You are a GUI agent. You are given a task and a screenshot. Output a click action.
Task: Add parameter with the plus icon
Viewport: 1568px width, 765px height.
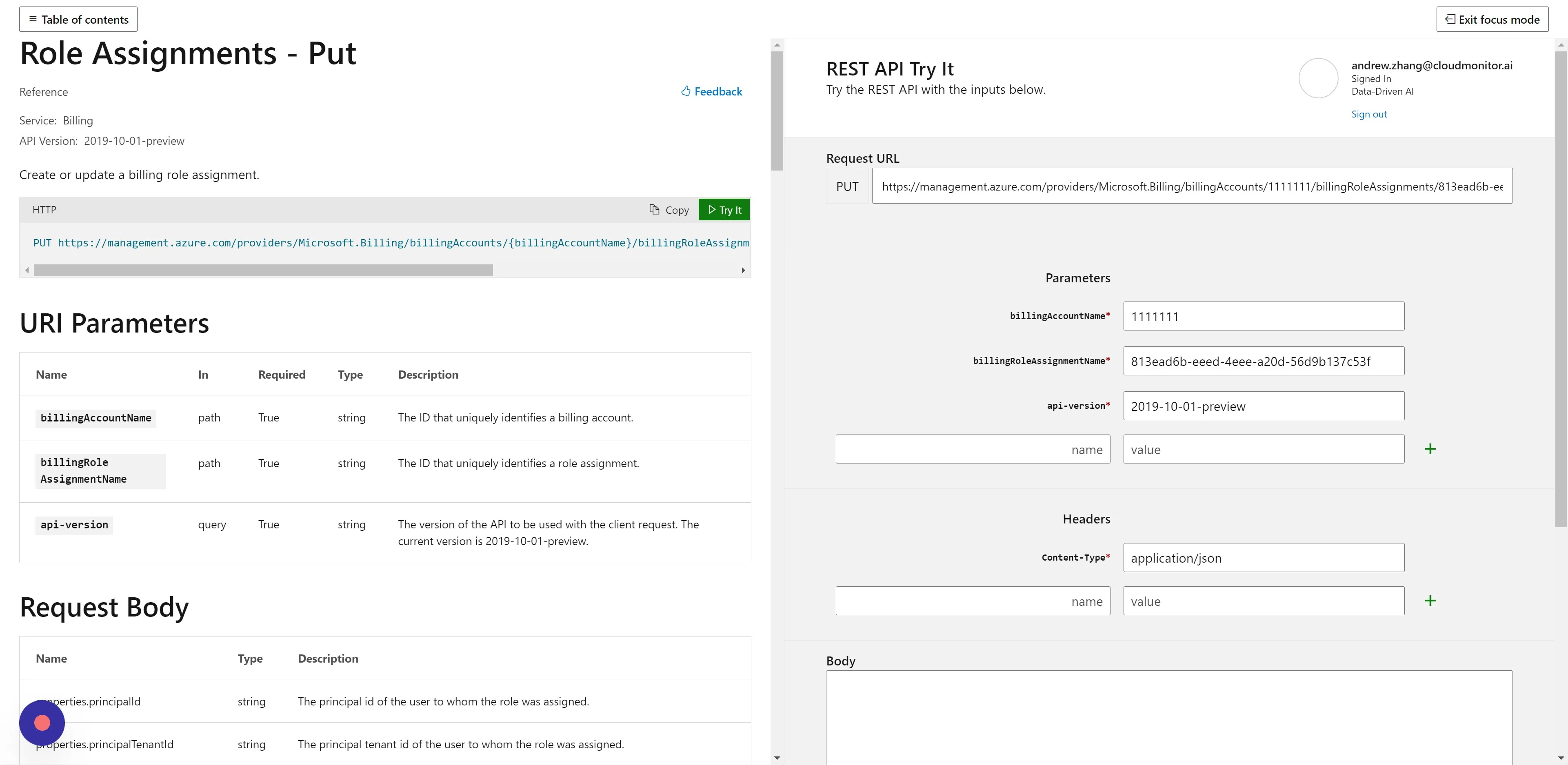pos(1430,449)
